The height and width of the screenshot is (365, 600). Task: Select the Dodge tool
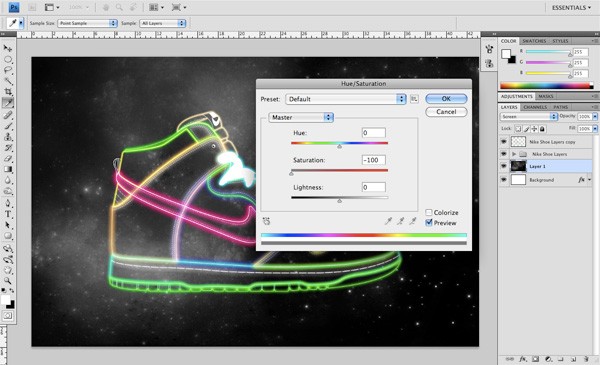pyautogui.click(x=8, y=191)
